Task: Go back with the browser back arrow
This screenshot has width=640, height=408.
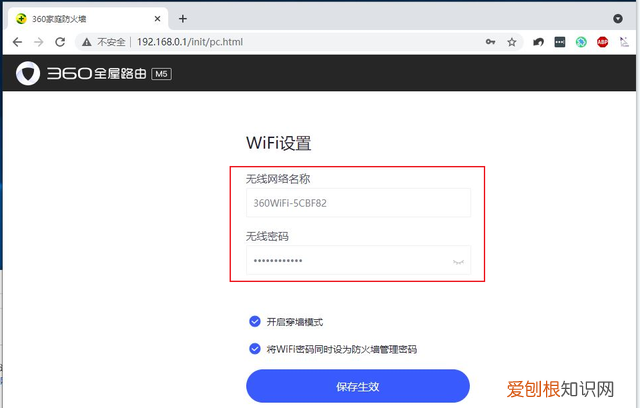Action: point(17,42)
